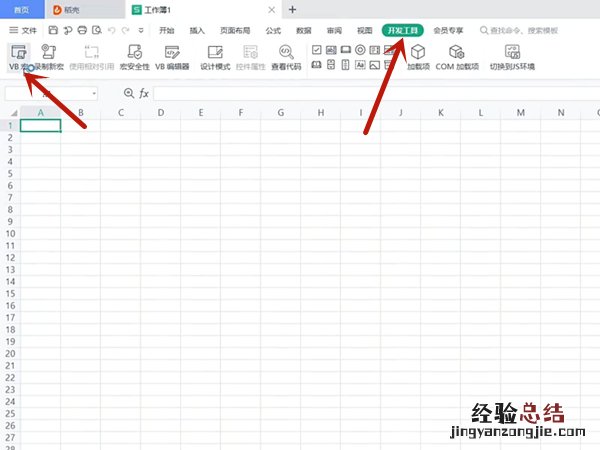The image size is (600, 450).
Task: Insert a command button control
Action: click(x=346, y=50)
